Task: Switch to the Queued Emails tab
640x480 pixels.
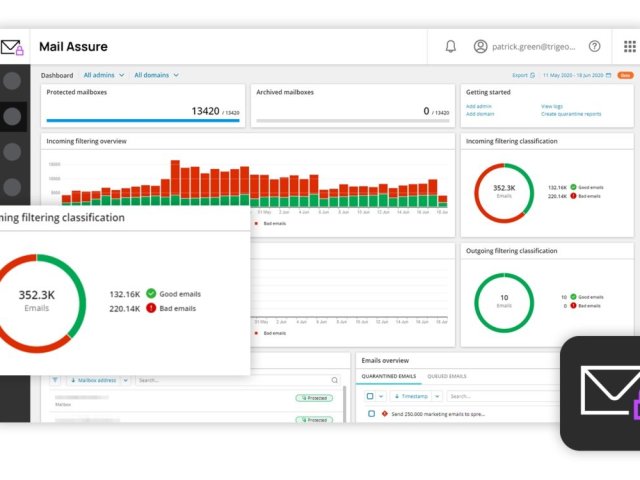Action: [x=446, y=376]
